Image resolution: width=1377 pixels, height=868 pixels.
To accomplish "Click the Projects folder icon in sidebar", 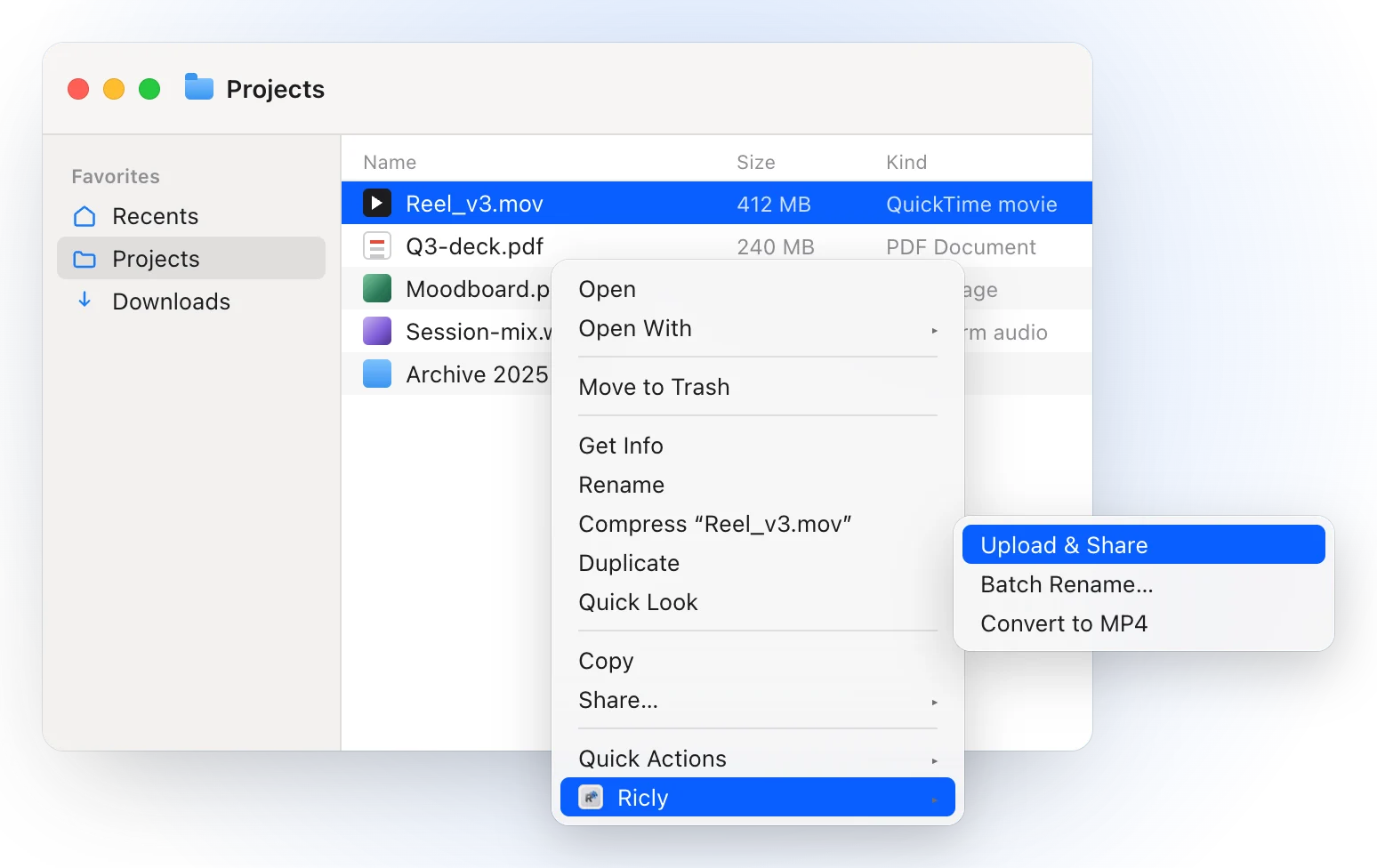I will (x=85, y=259).
